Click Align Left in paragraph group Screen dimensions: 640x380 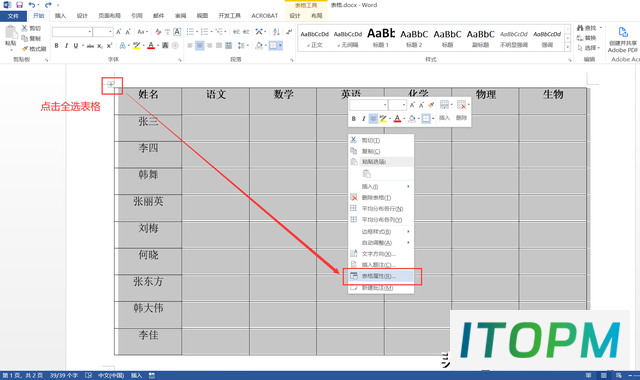point(190,46)
